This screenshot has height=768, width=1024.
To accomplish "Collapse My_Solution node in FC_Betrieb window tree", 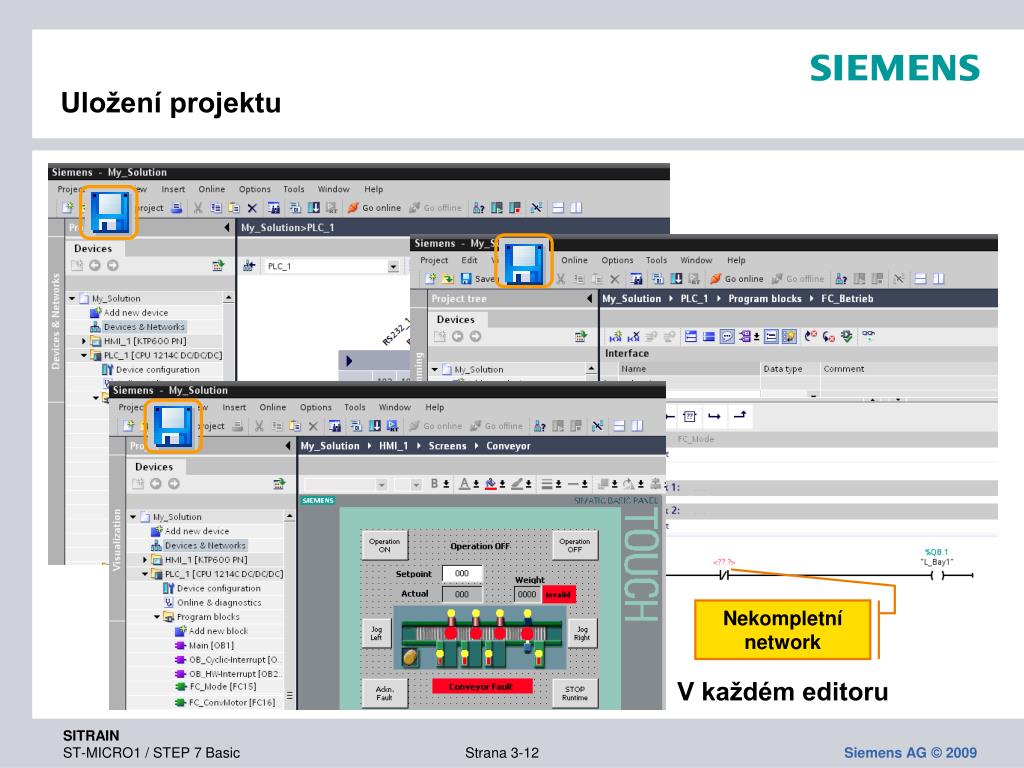I will (434, 370).
